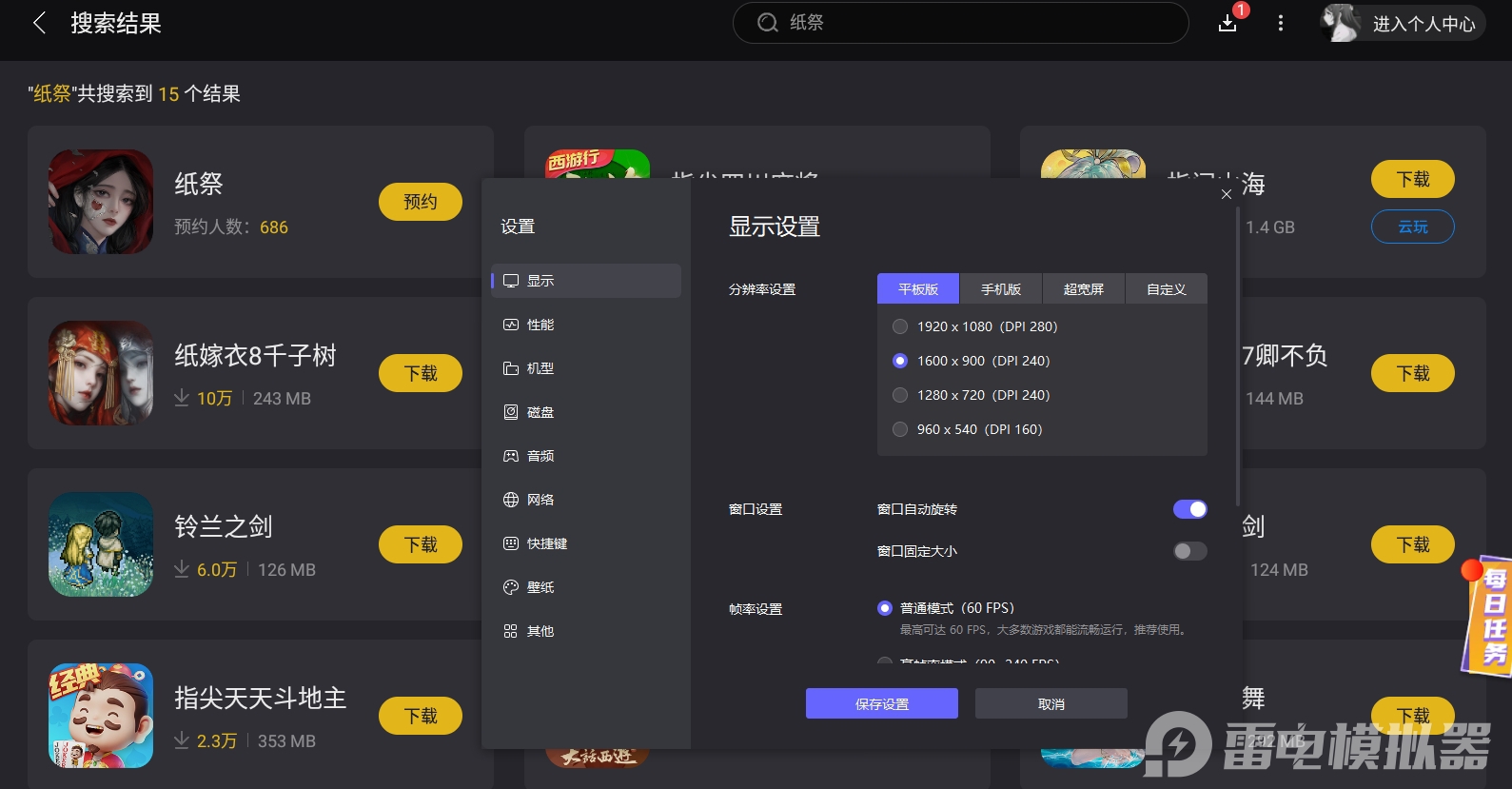Click the globe icon beside 网络
The image size is (1512, 789).
511,500
